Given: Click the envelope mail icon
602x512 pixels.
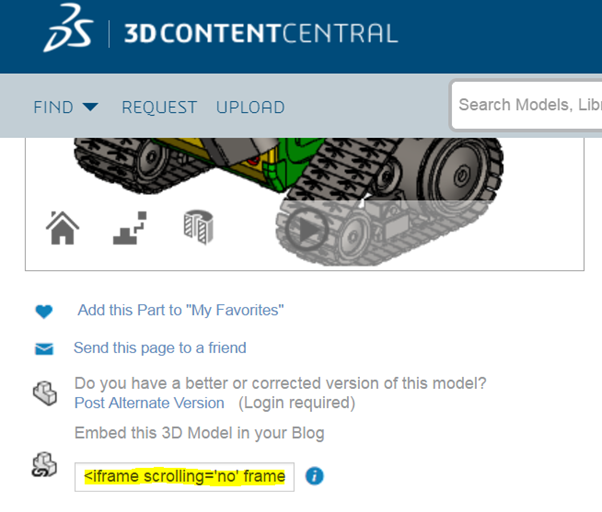Looking at the screenshot, I should 44,349.
